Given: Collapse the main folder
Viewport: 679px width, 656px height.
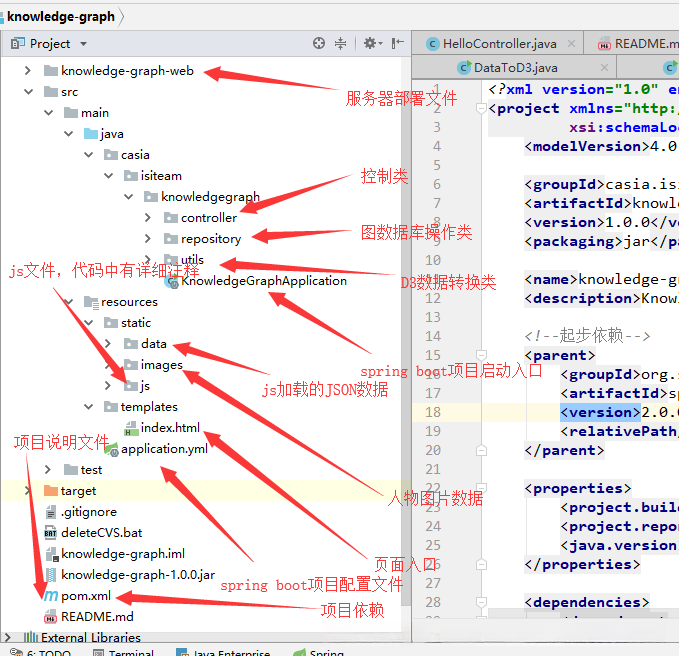Looking at the screenshot, I should click(x=48, y=113).
